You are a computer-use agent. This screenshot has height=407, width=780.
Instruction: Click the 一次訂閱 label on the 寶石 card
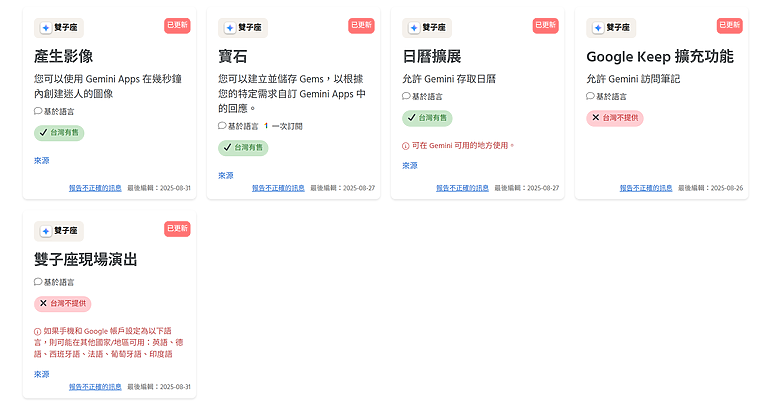point(283,126)
